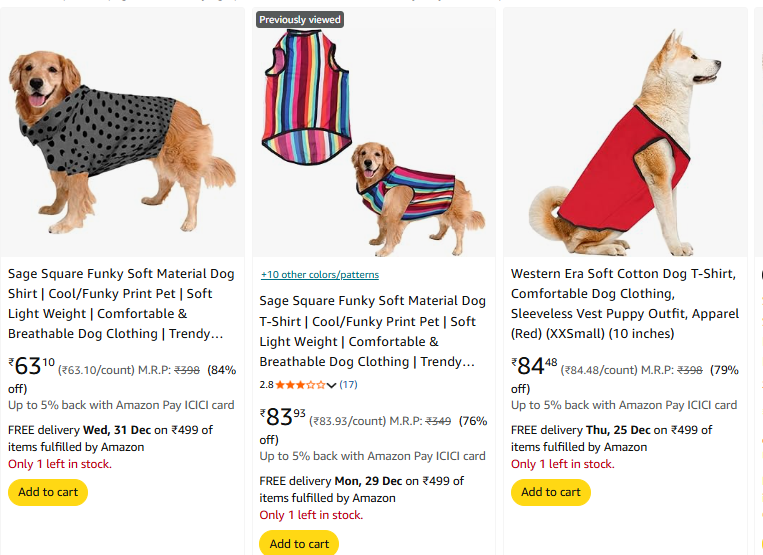This screenshot has width=763, height=555.
Task: View +10 other colors/patterns
Action: coord(320,275)
